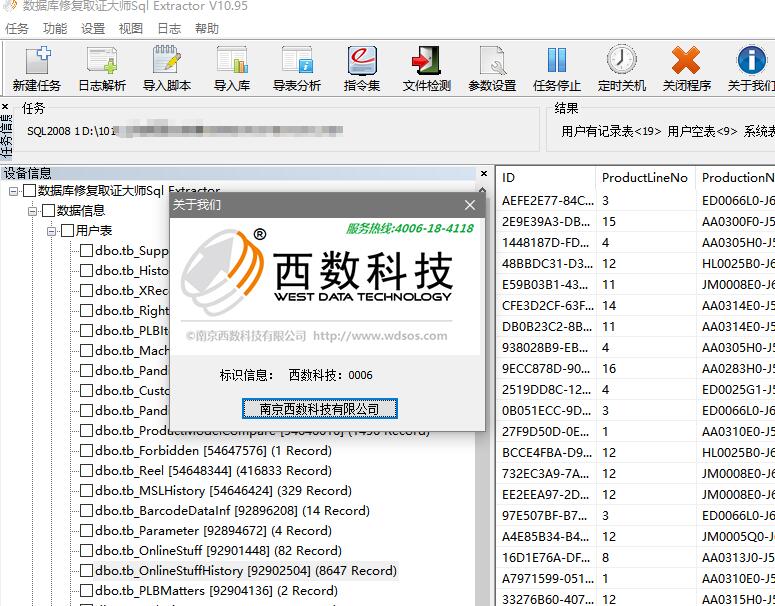This screenshot has height=606, width=775.
Task: Open the 视图 menu
Action: (130, 29)
